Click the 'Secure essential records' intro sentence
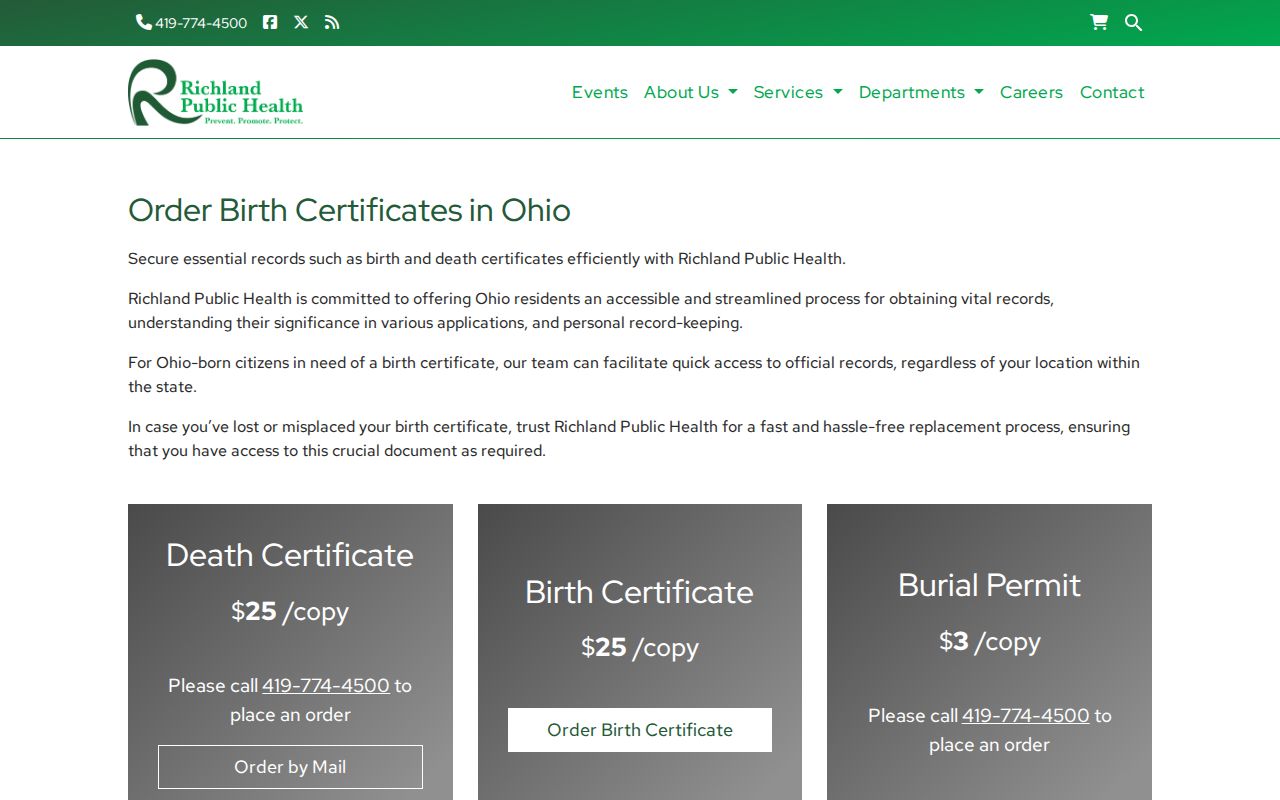 (x=487, y=259)
